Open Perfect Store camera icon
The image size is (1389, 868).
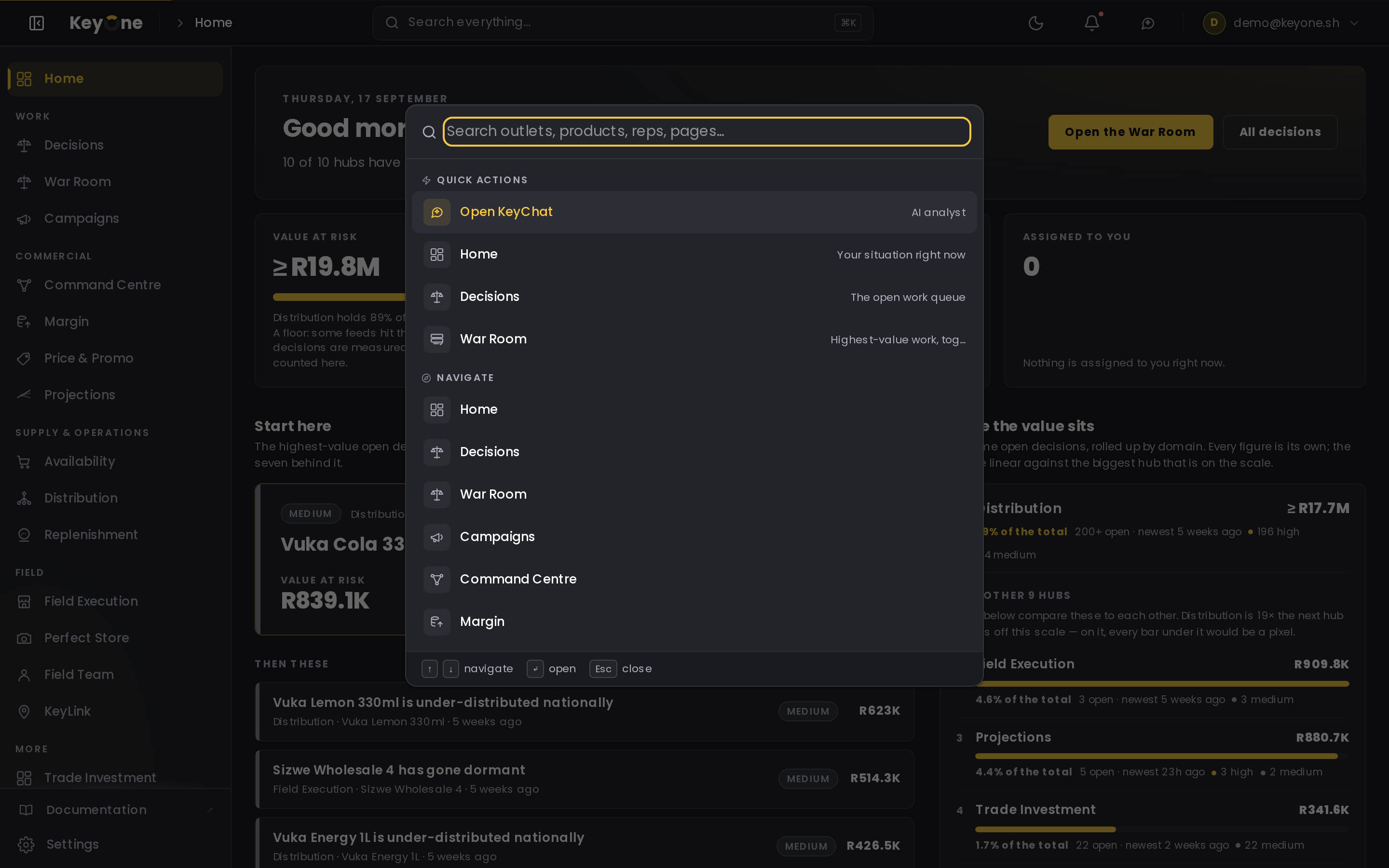(24, 638)
